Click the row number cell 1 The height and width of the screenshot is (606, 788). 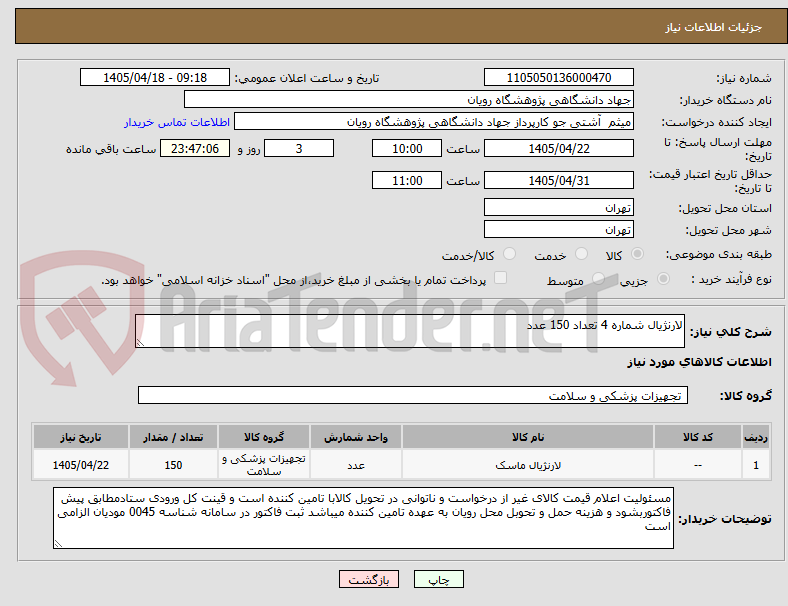click(755, 465)
